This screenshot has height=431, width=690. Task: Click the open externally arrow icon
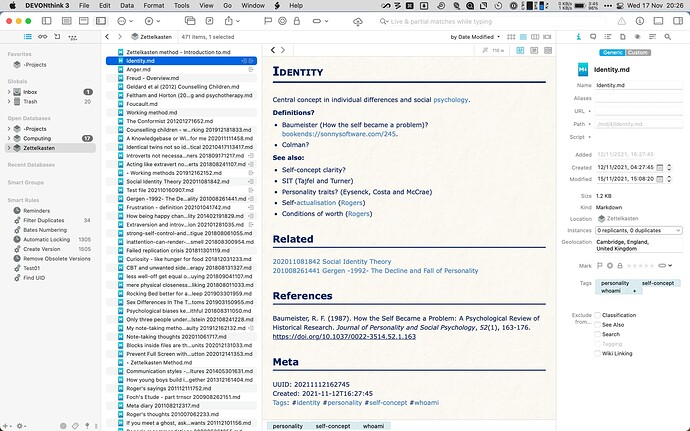(209, 21)
